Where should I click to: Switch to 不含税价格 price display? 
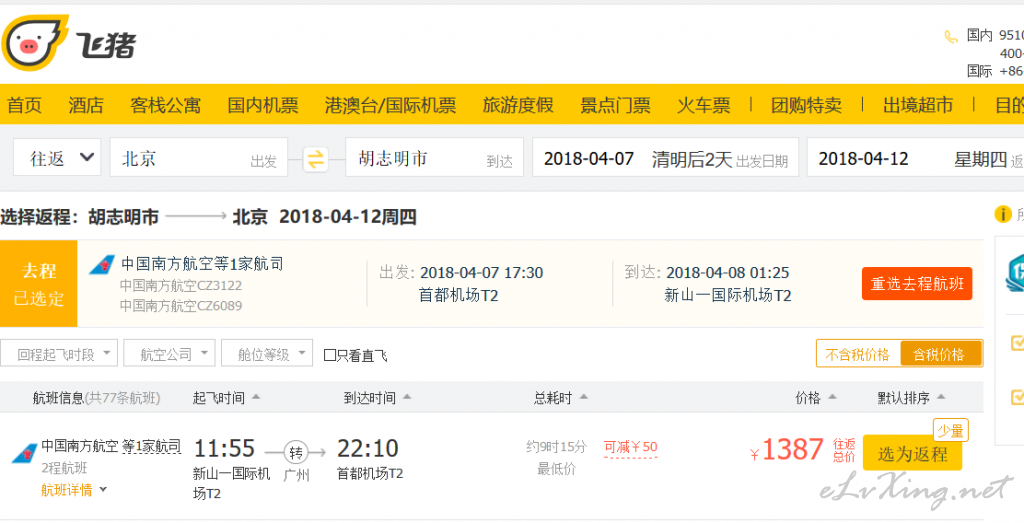[858, 355]
